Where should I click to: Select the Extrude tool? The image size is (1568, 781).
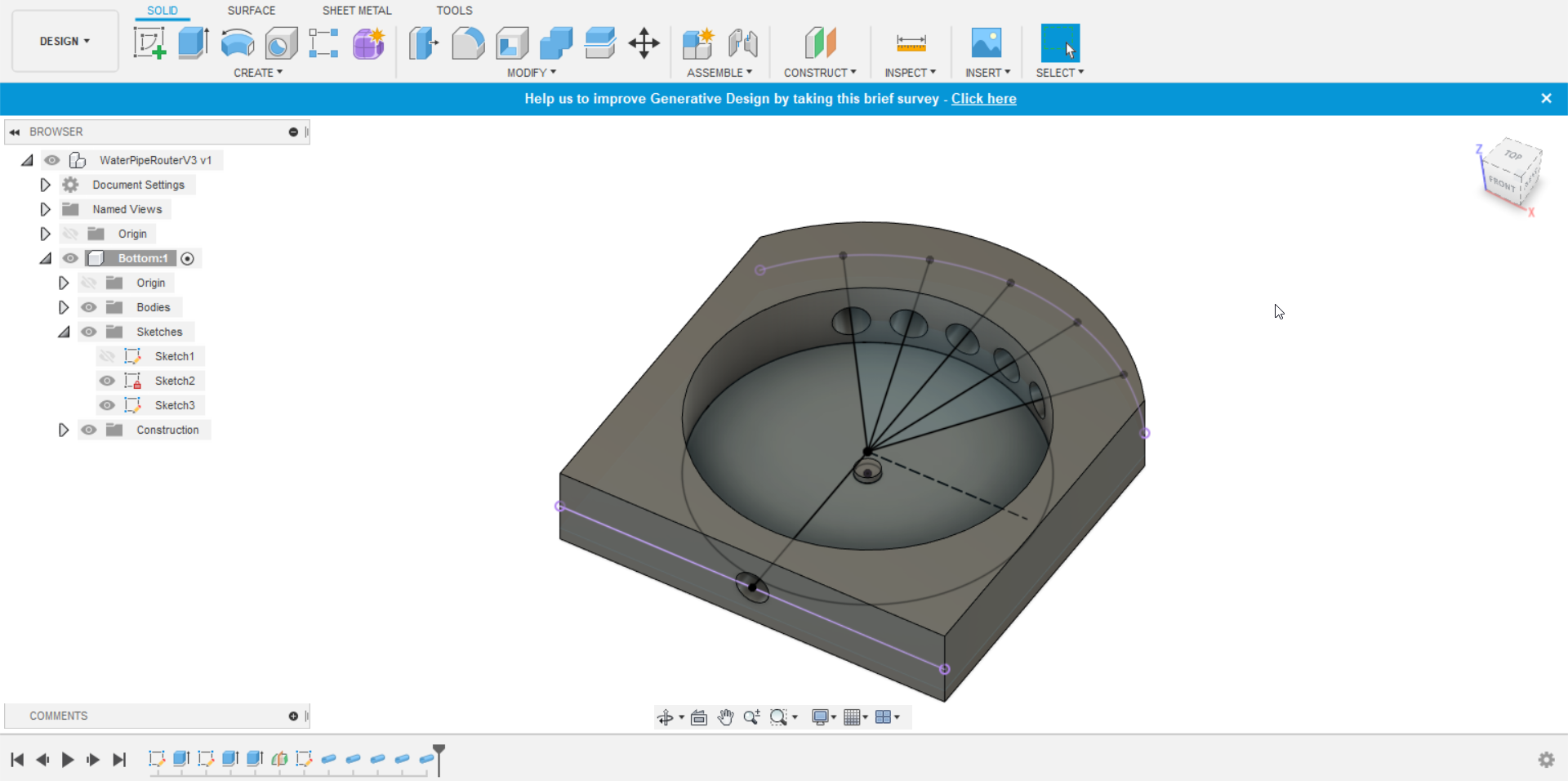[194, 42]
